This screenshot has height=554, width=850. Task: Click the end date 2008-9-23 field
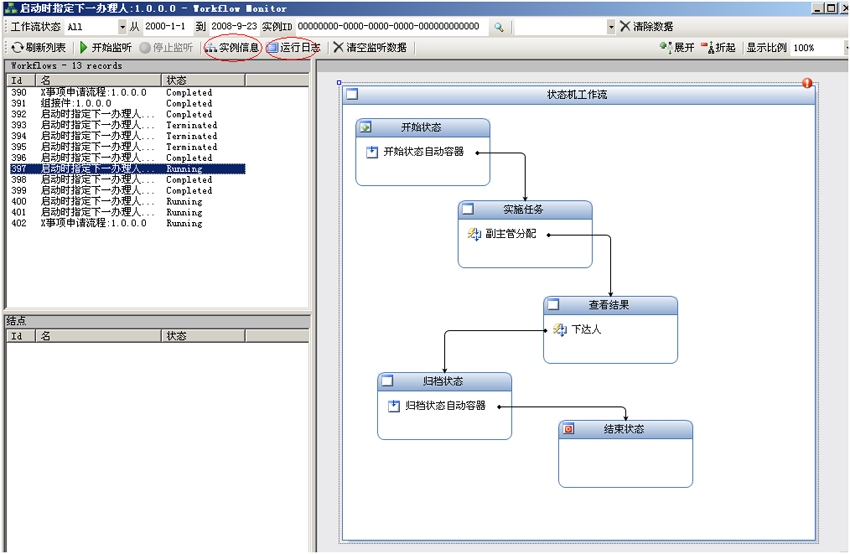click(234, 27)
